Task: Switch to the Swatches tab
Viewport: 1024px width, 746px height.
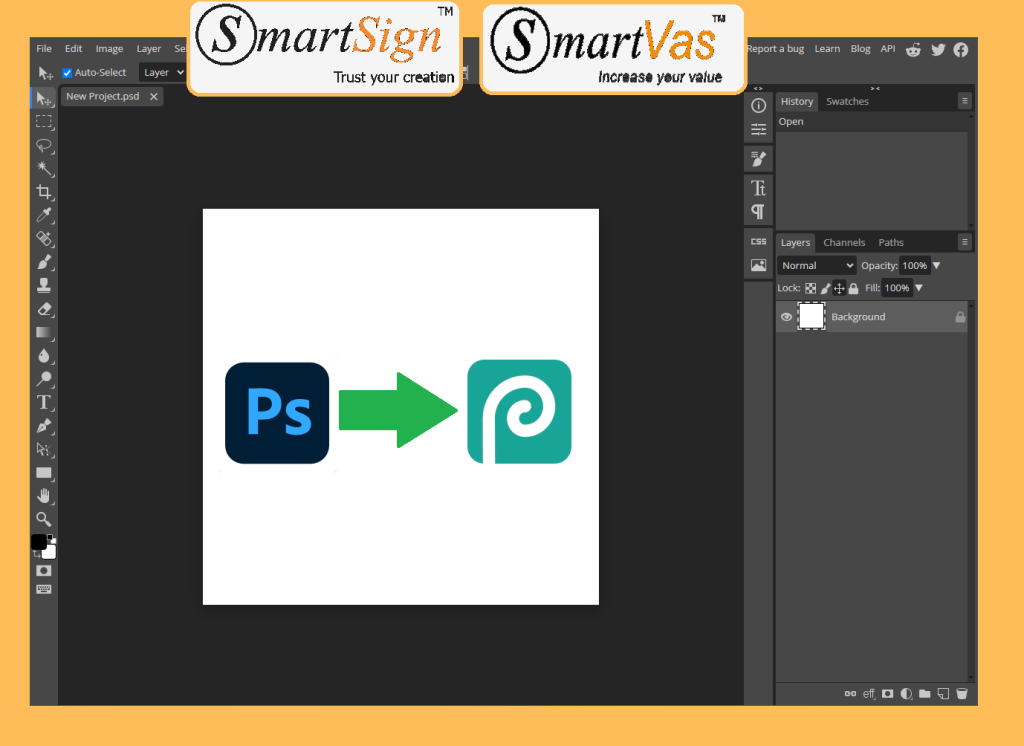Action: click(847, 101)
